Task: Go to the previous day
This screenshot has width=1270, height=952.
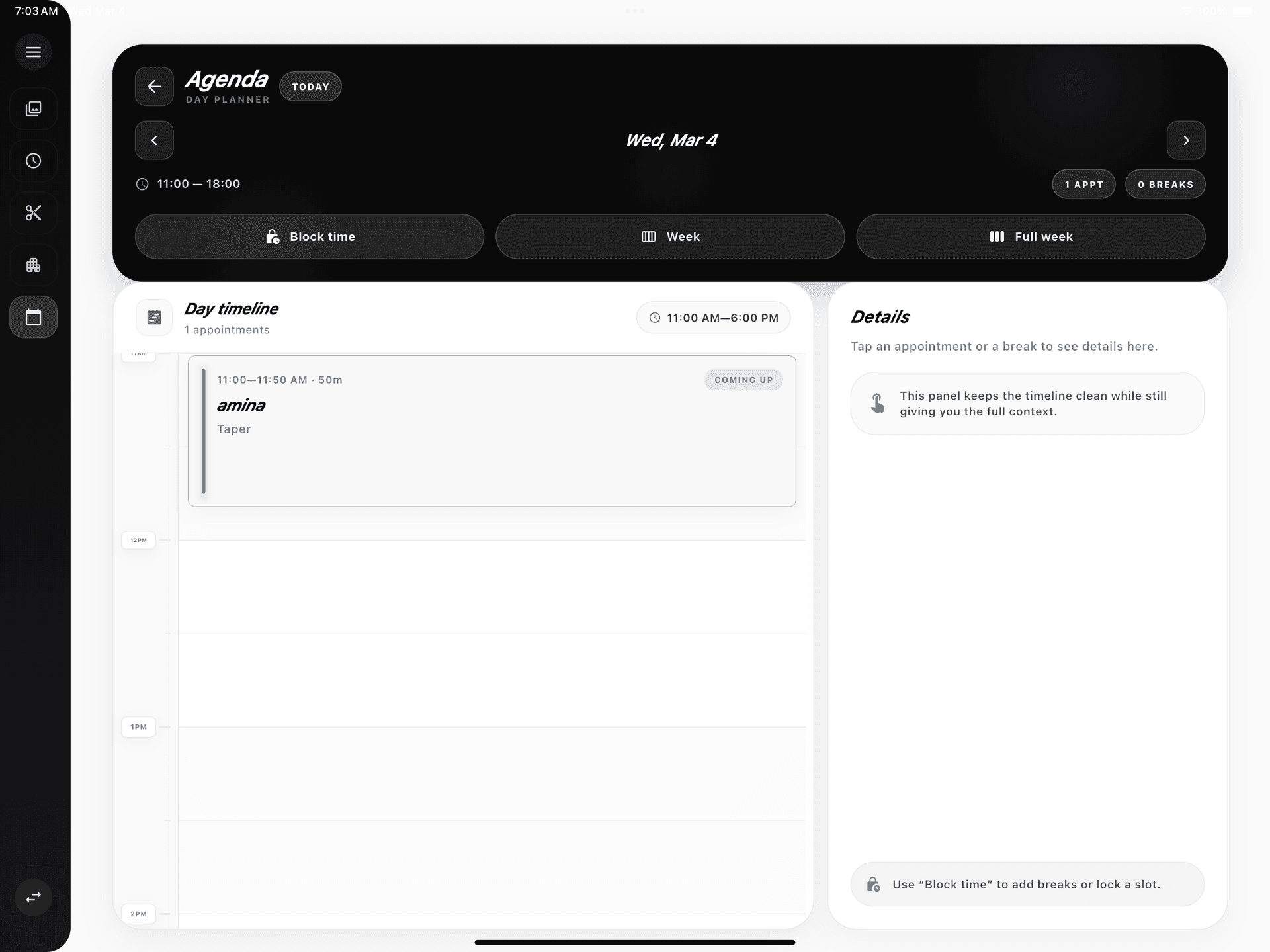Action: tap(154, 140)
